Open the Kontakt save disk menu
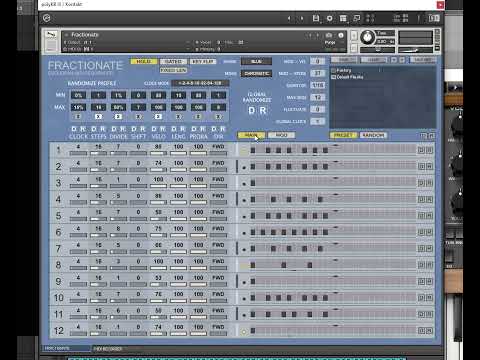Viewport: 480px width, 360px height. pyautogui.click(x=316, y=18)
